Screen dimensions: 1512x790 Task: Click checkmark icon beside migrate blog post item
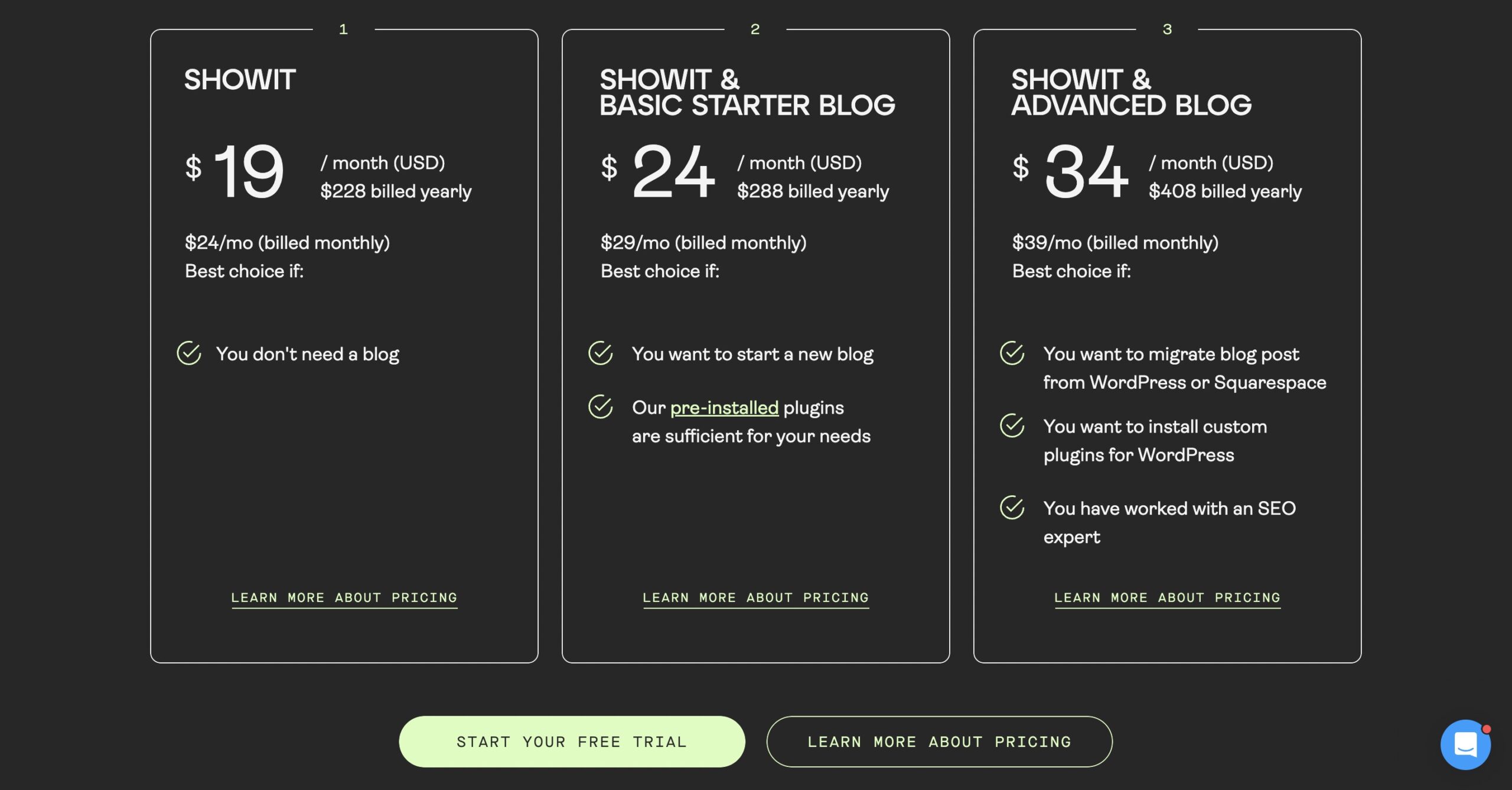[x=1012, y=353]
